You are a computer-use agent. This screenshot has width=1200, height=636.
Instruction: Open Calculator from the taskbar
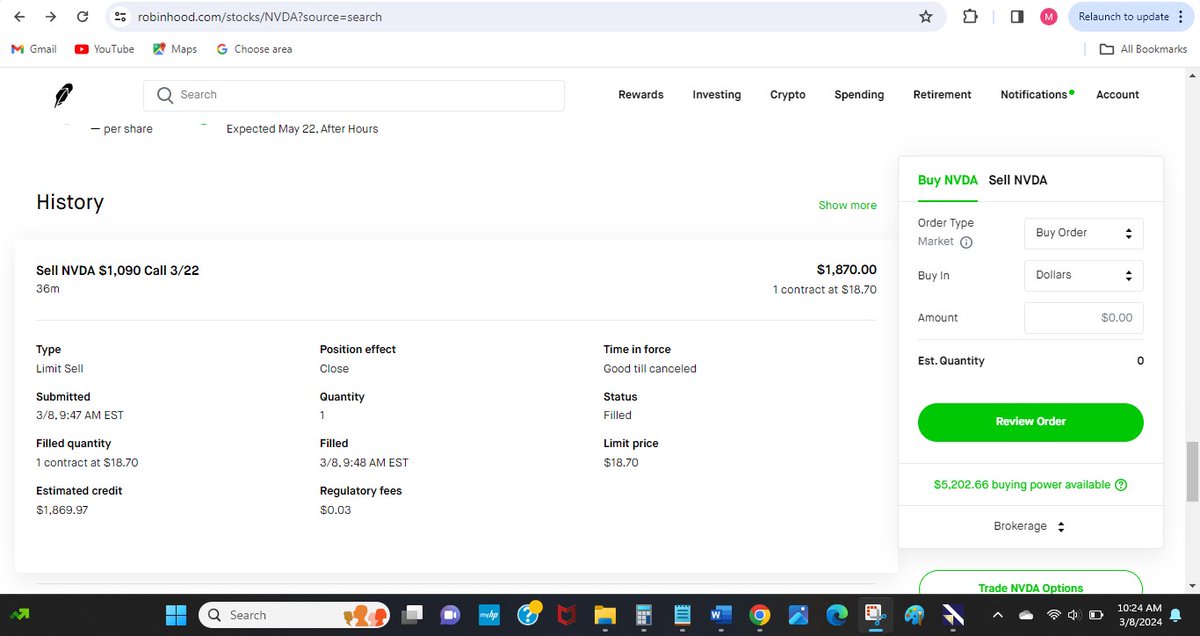coord(643,615)
